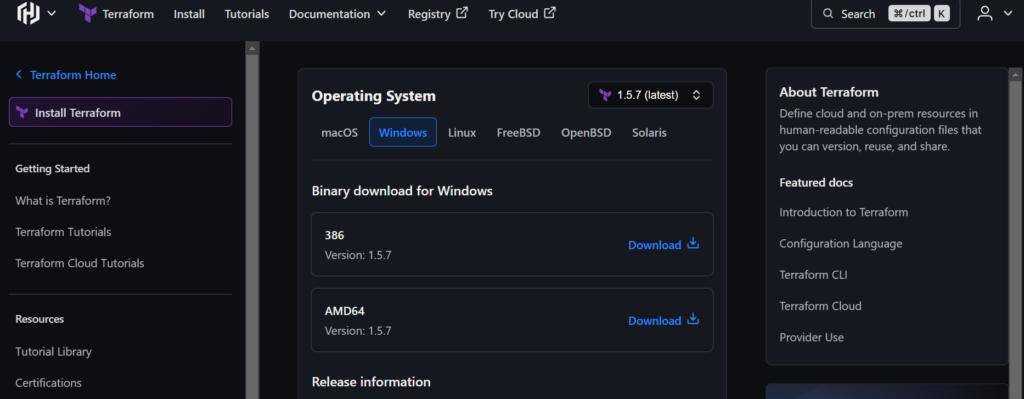Open the 1.5.7 (latest) version dropdown

(650, 95)
